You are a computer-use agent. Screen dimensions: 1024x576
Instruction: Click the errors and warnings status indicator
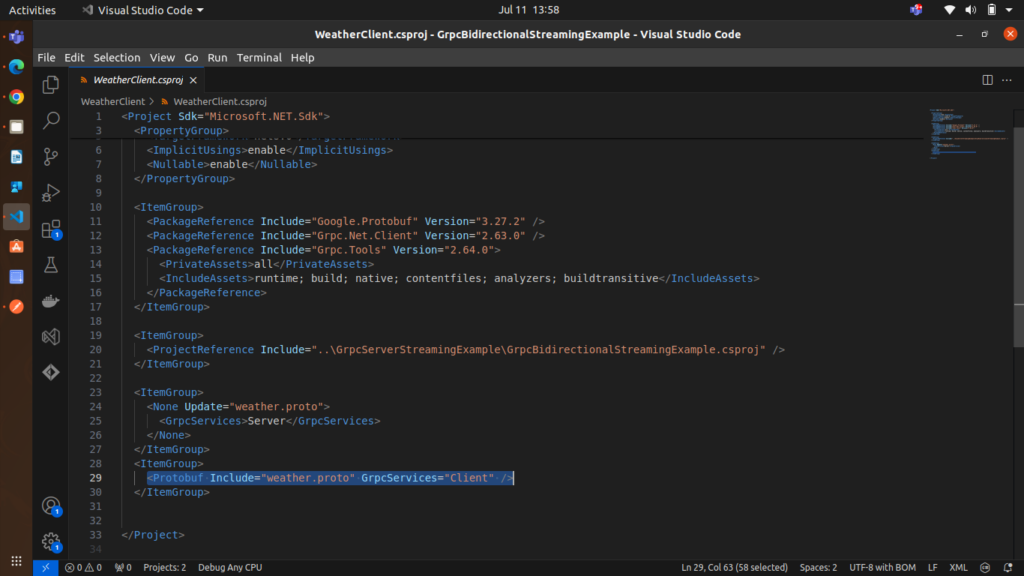tap(83, 567)
